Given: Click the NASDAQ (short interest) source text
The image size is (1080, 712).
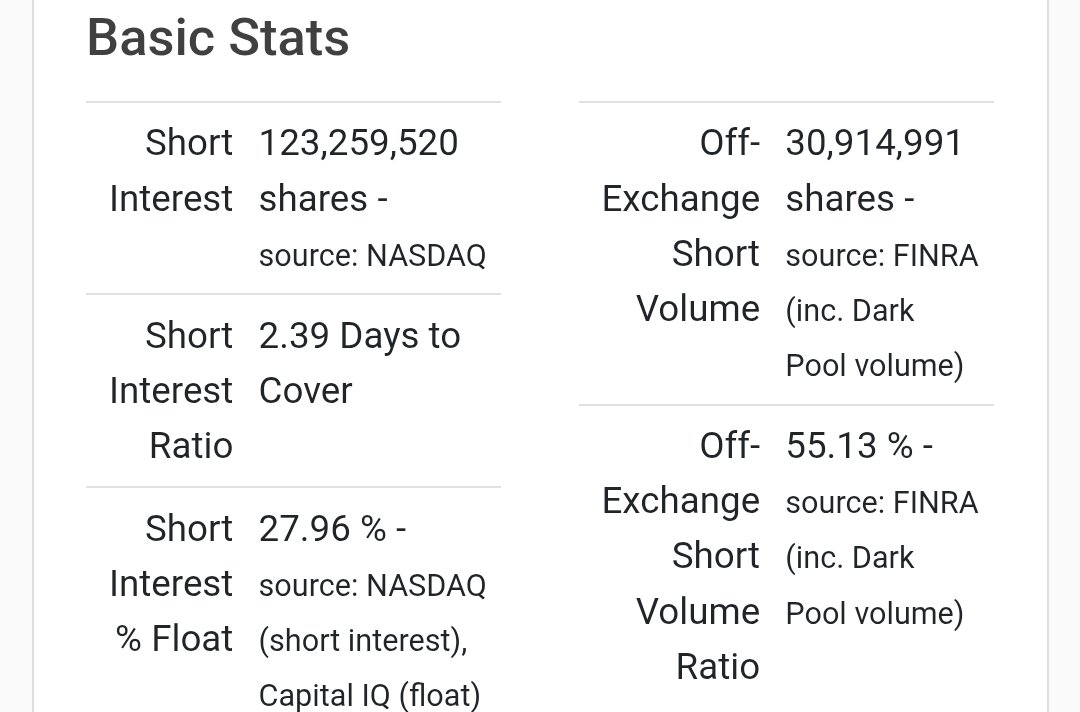Looking at the screenshot, I should 373,613.
